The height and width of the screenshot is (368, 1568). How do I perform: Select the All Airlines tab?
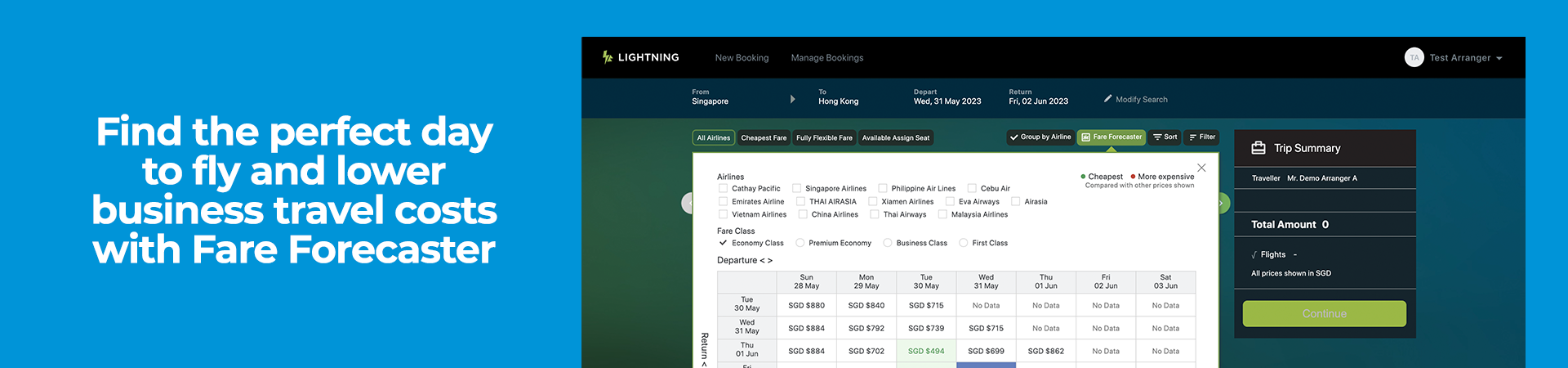click(714, 138)
